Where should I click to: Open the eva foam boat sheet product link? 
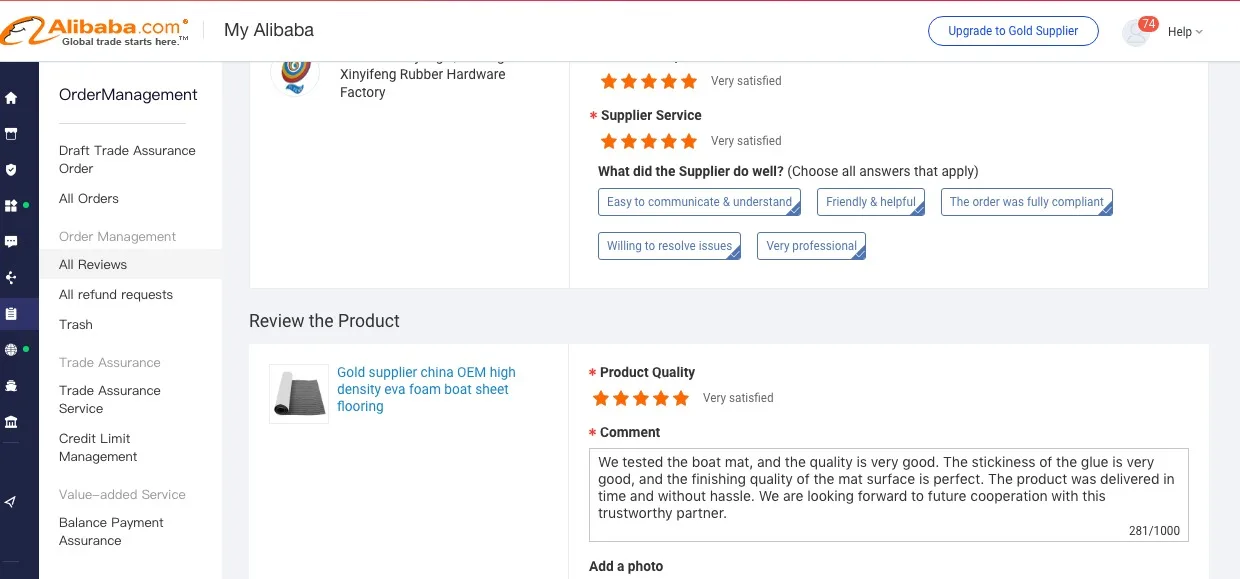coord(426,389)
